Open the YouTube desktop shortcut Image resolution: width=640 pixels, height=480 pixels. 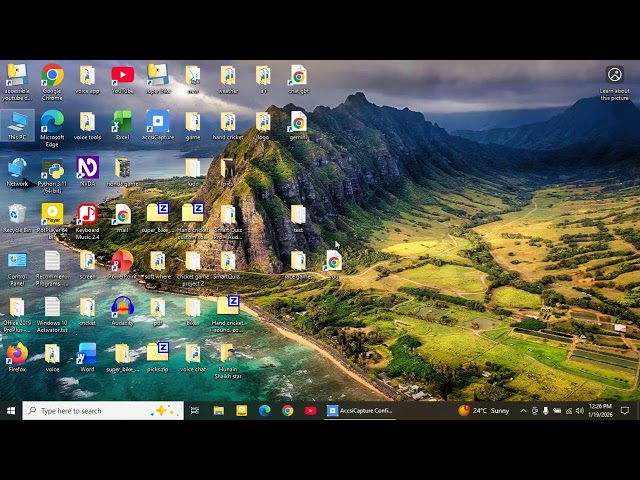pyautogui.click(x=122, y=78)
